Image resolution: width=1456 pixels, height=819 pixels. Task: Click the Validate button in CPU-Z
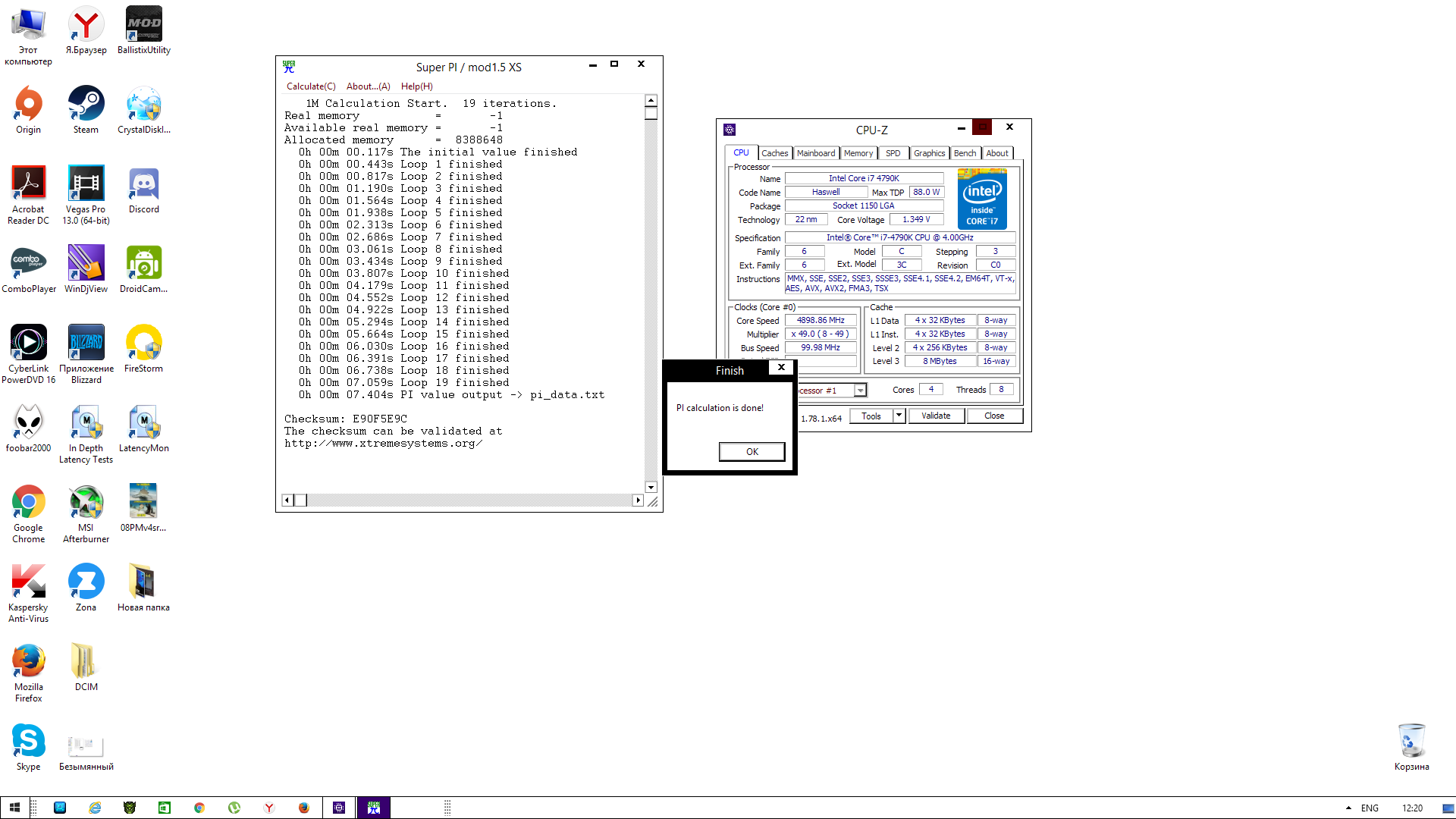coord(936,416)
